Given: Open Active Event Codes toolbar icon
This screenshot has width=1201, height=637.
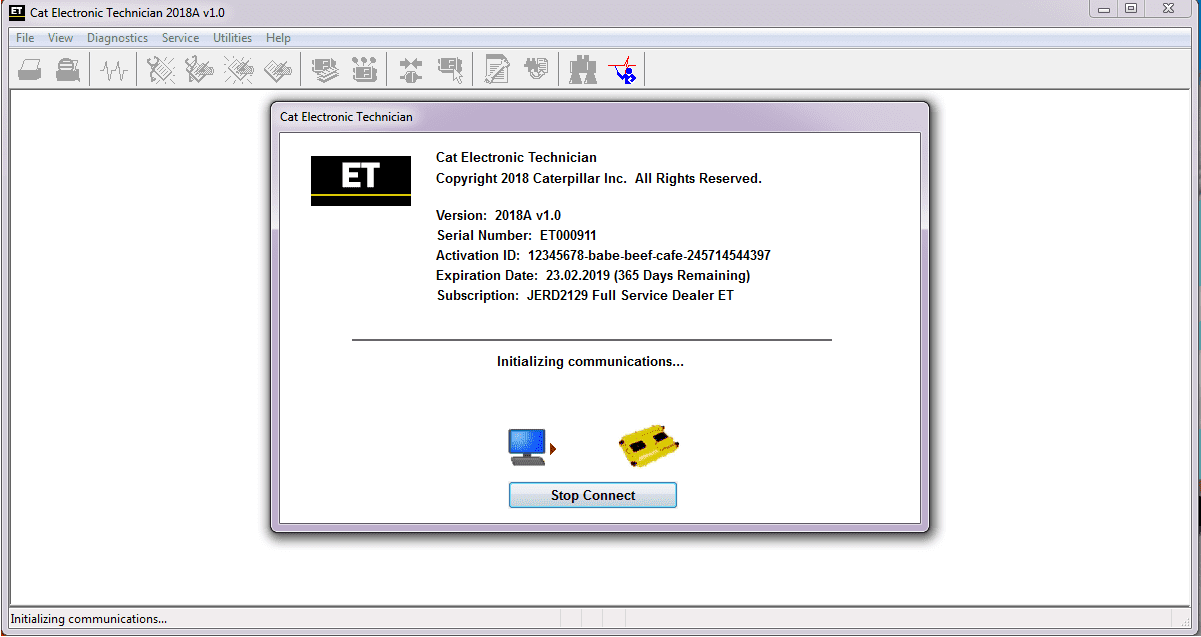Looking at the screenshot, I should pos(239,70).
